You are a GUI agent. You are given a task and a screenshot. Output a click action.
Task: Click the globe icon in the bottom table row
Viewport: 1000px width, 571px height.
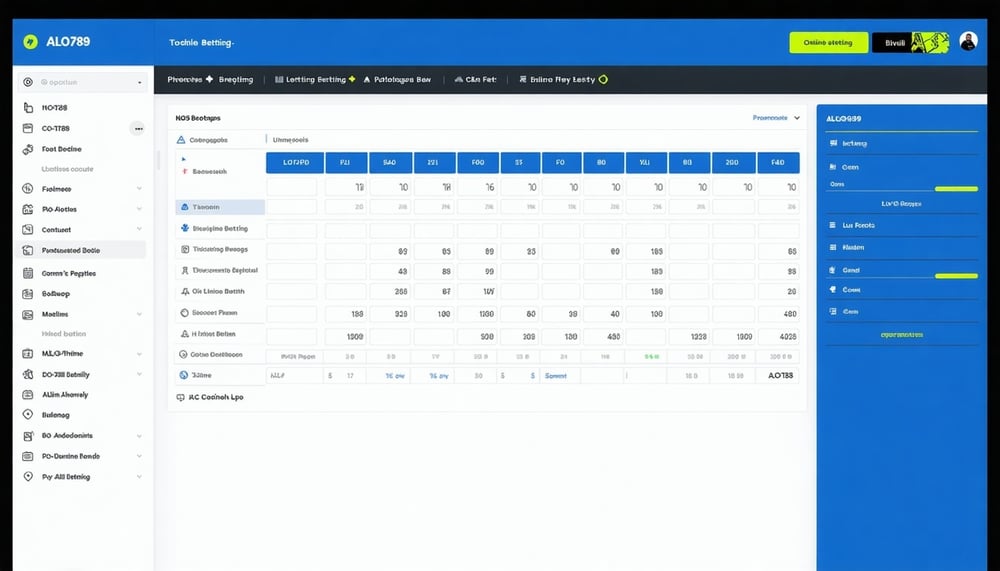coord(183,375)
